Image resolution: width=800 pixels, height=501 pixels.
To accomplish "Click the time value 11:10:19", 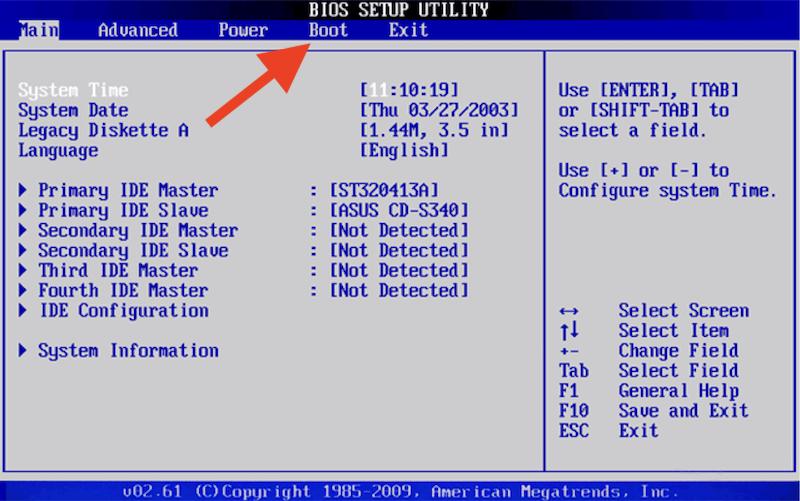I will 409,90.
